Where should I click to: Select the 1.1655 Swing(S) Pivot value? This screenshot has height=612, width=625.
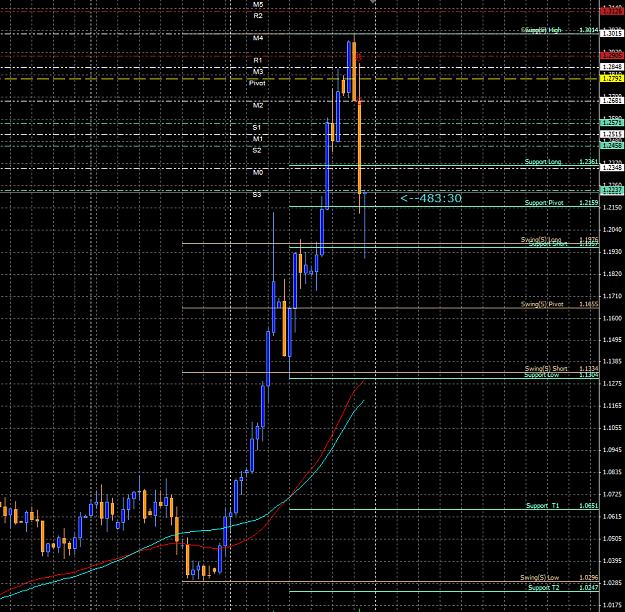(x=589, y=304)
